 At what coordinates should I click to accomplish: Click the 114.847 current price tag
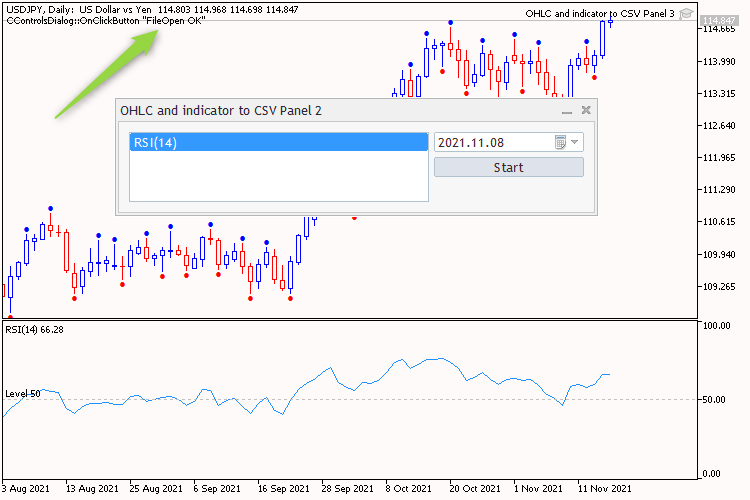coord(718,20)
